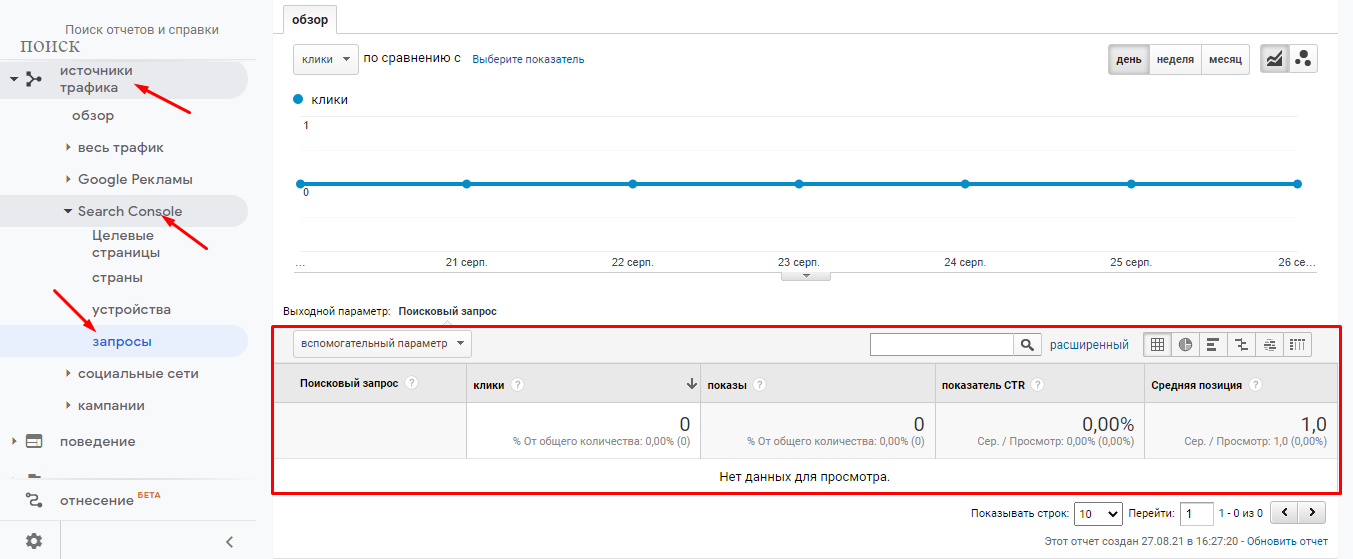This screenshot has width=1353, height=559.
Task: Set graph interval to 'день'
Action: tap(1129, 60)
